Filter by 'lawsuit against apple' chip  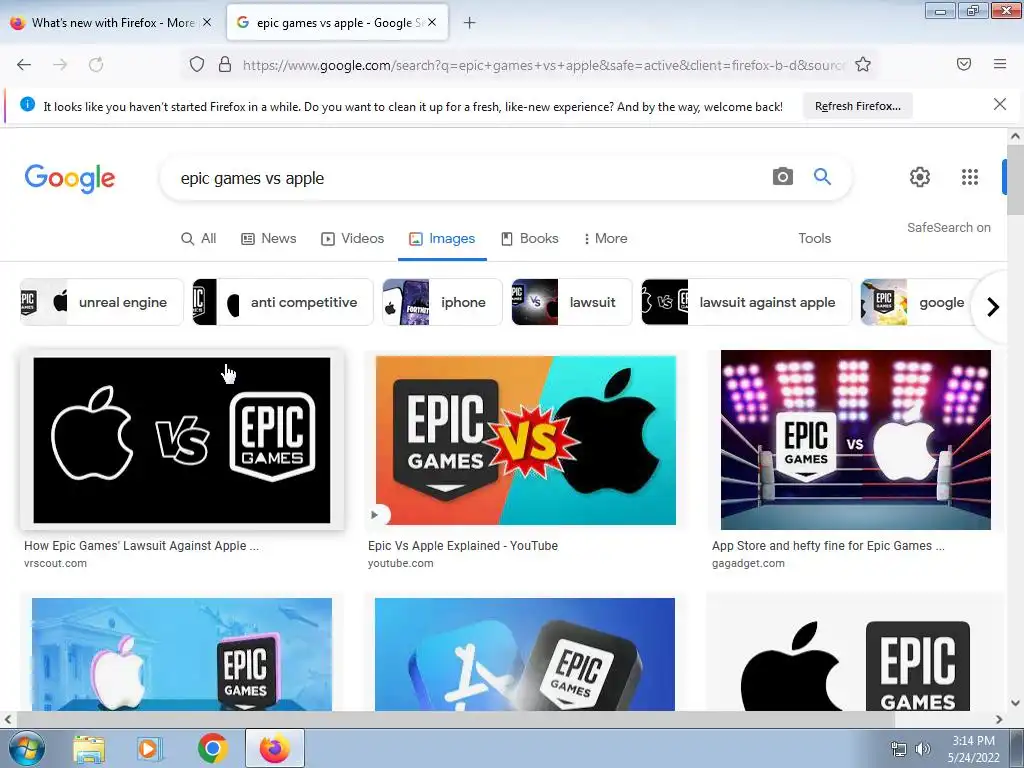(x=746, y=302)
